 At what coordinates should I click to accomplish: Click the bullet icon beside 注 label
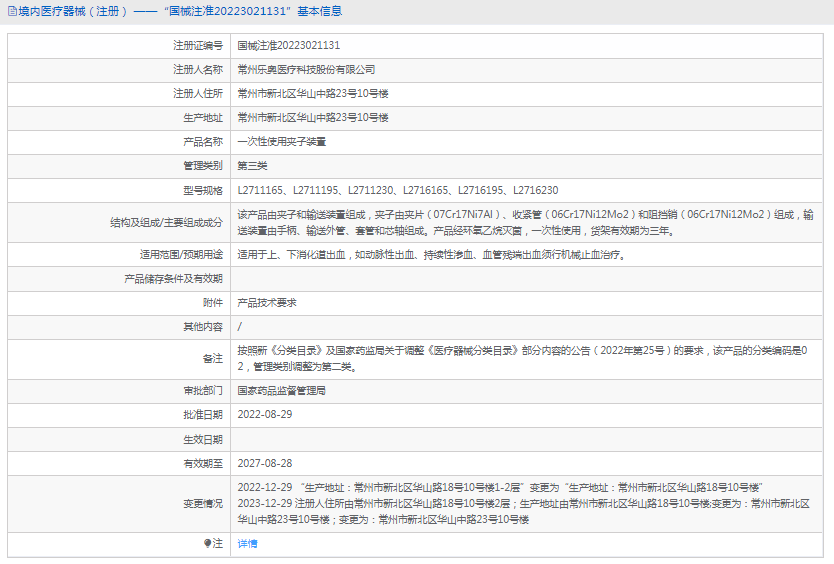coord(207,543)
